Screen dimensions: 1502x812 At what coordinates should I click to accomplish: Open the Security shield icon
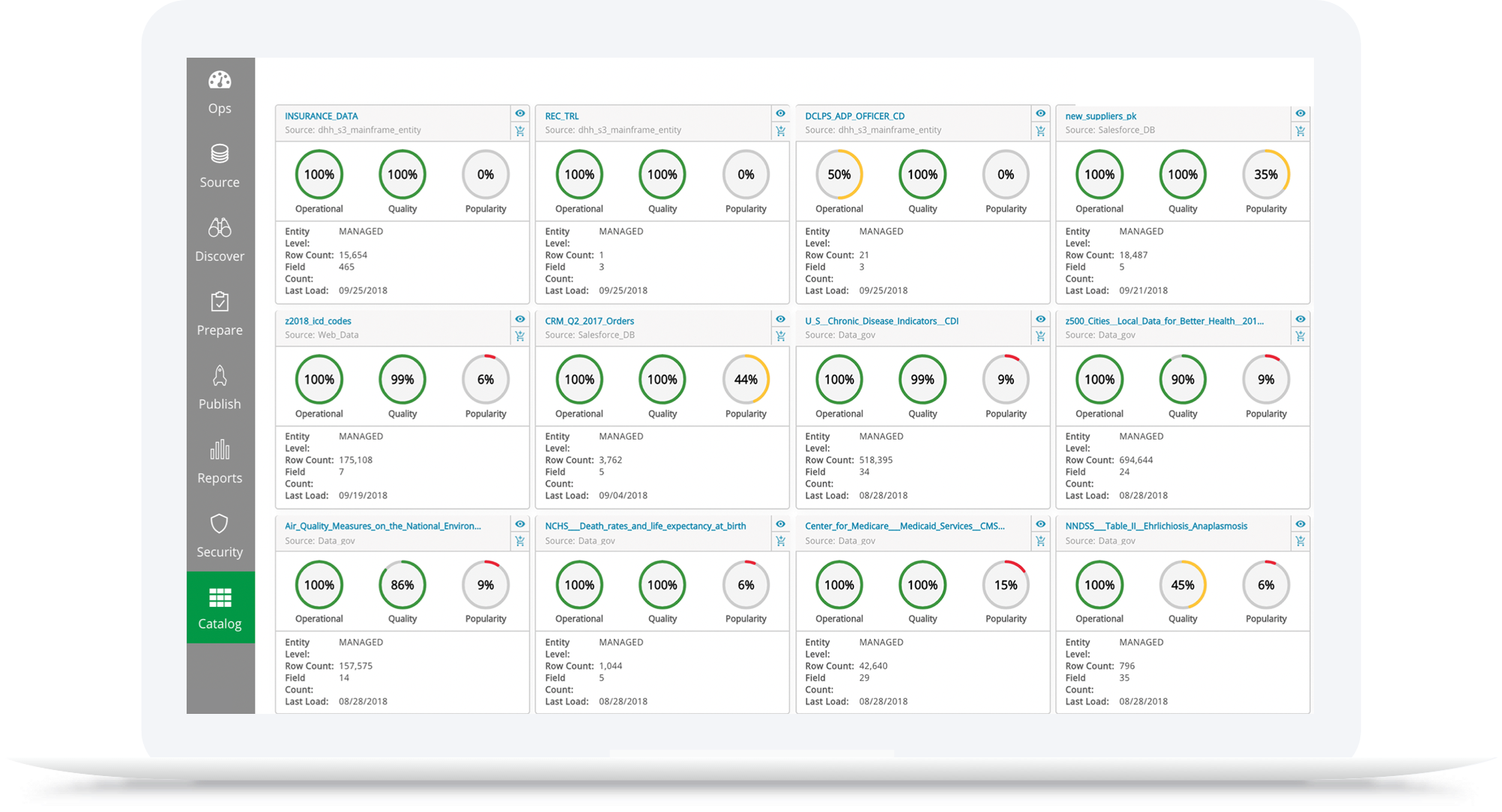[220, 524]
